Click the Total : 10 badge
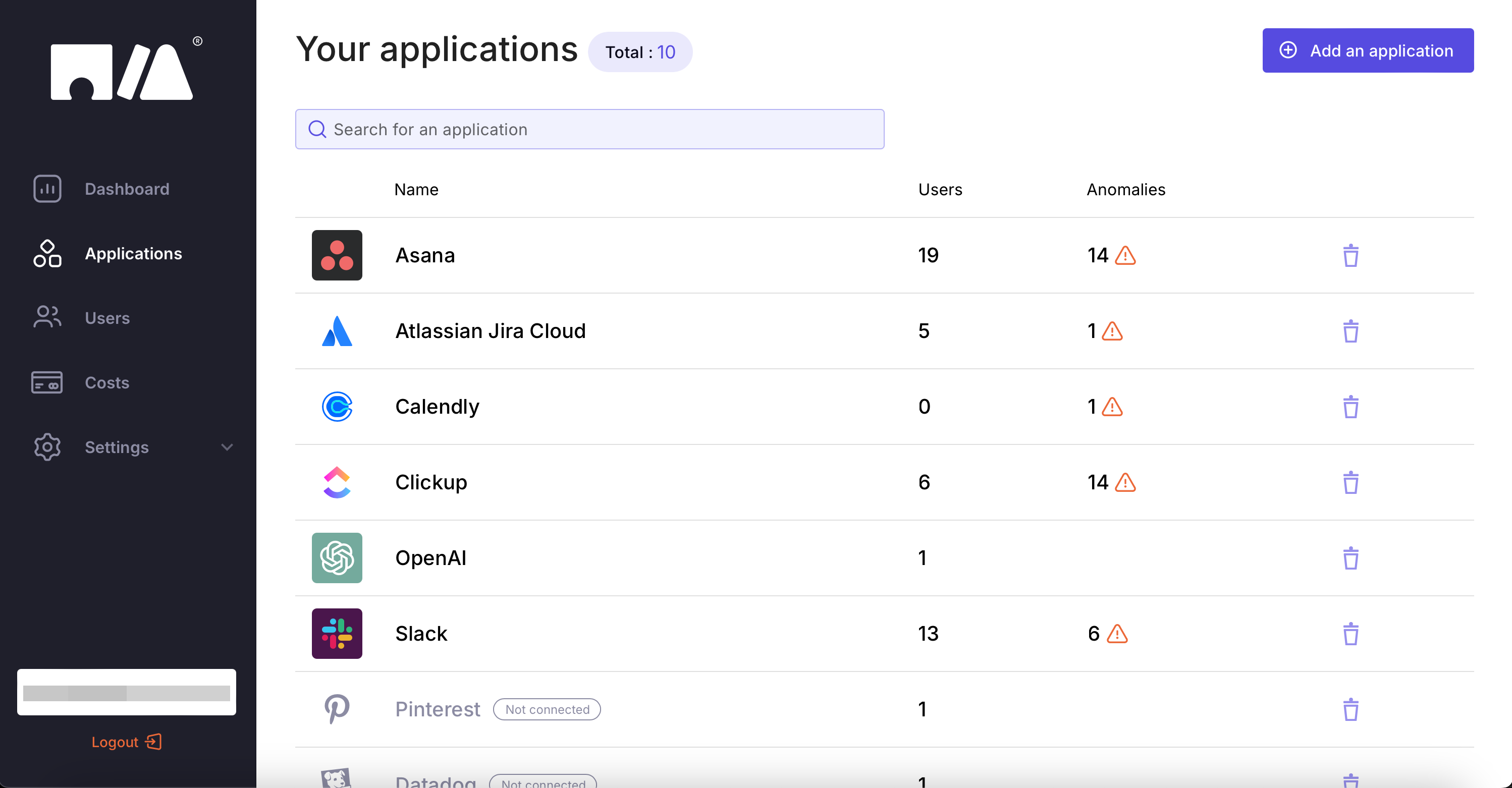Image resolution: width=1512 pixels, height=788 pixels. point(640,52)
